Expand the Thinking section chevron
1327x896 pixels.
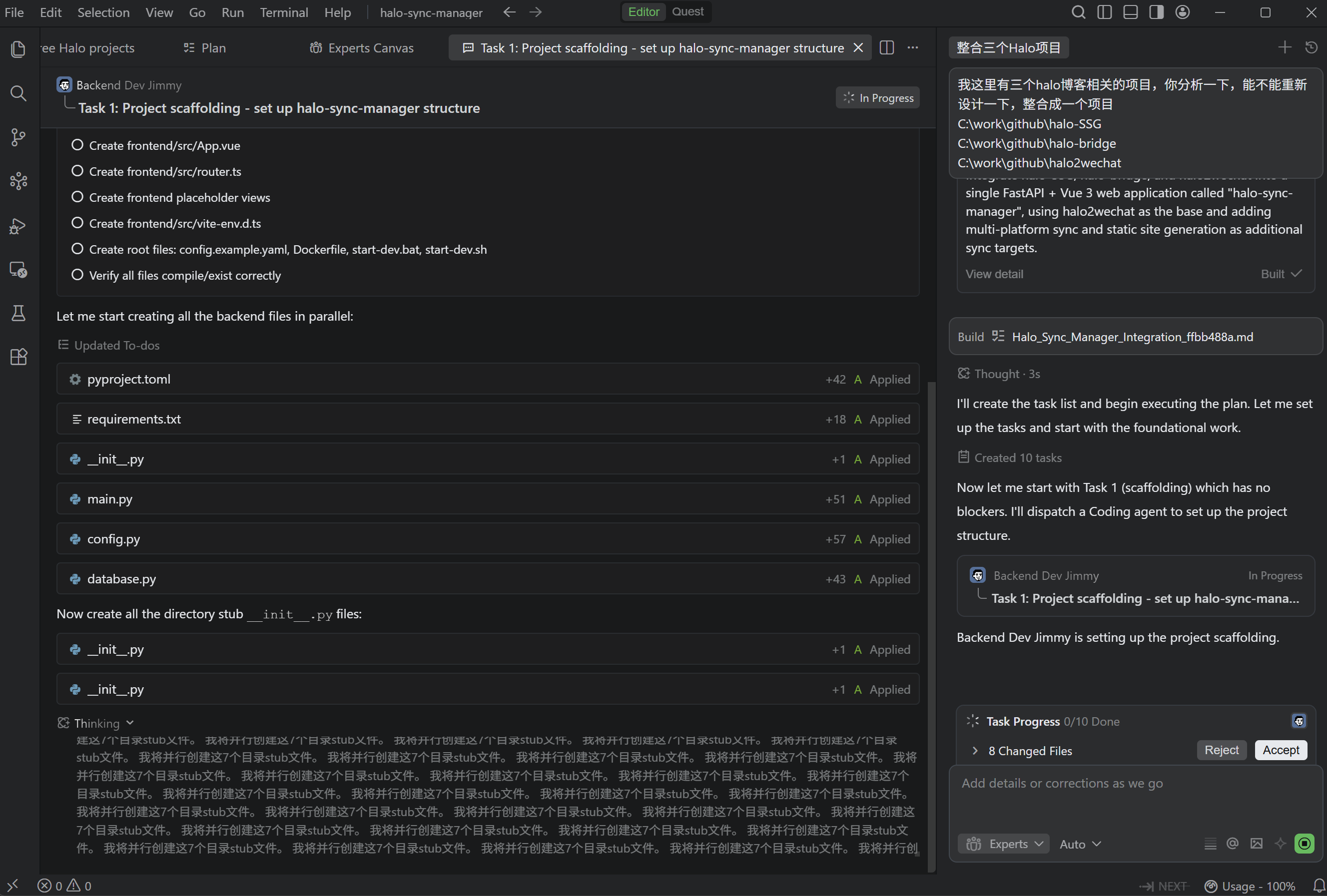click(130, 723)
